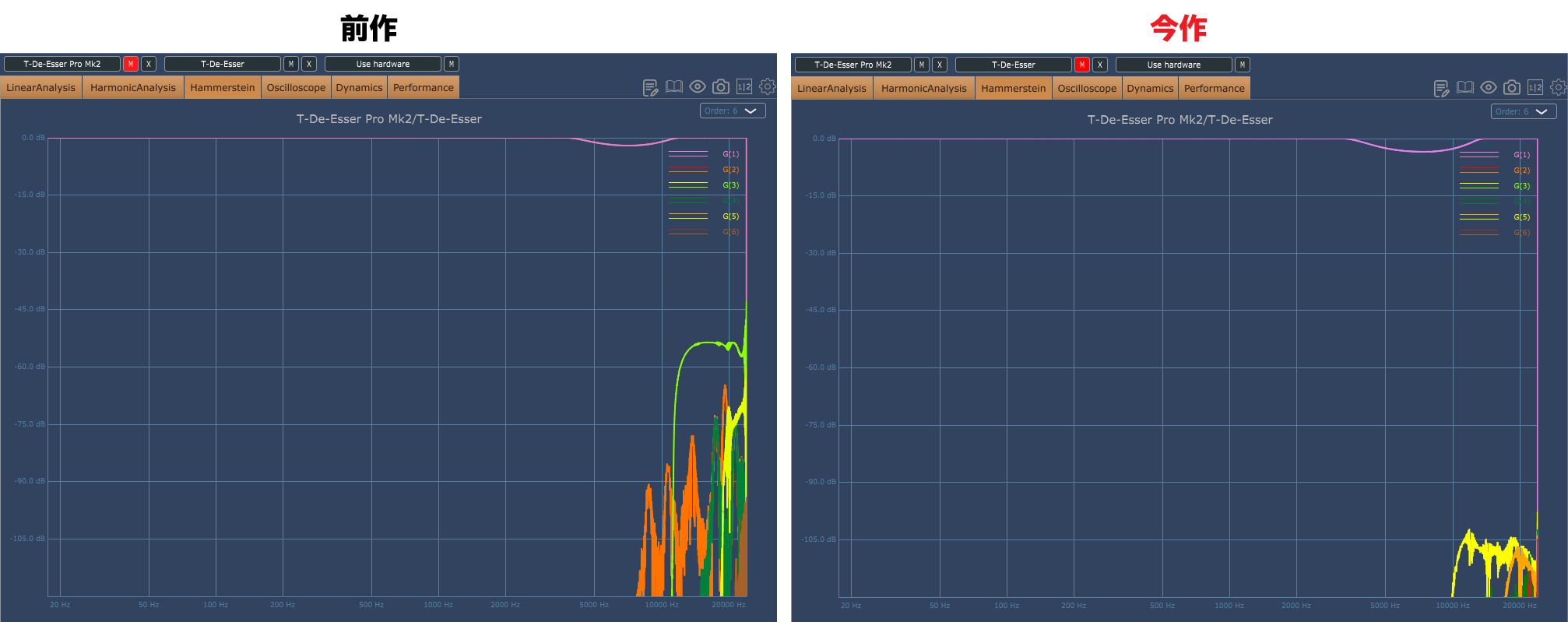Click the 1|2 compare icon in right panel

point(1535,87)
